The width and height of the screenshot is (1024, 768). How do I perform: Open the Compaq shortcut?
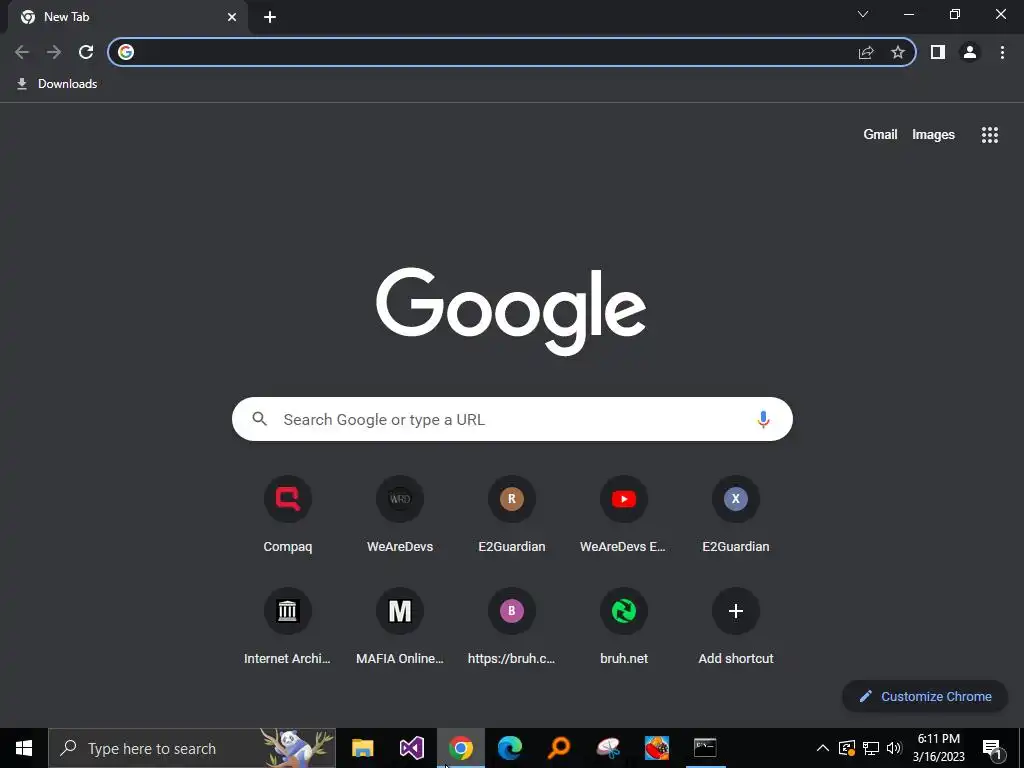click(288, 515)
